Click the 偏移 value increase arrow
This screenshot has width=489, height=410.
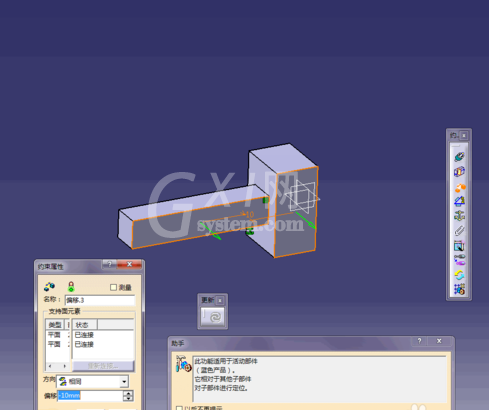pos(128,393)
